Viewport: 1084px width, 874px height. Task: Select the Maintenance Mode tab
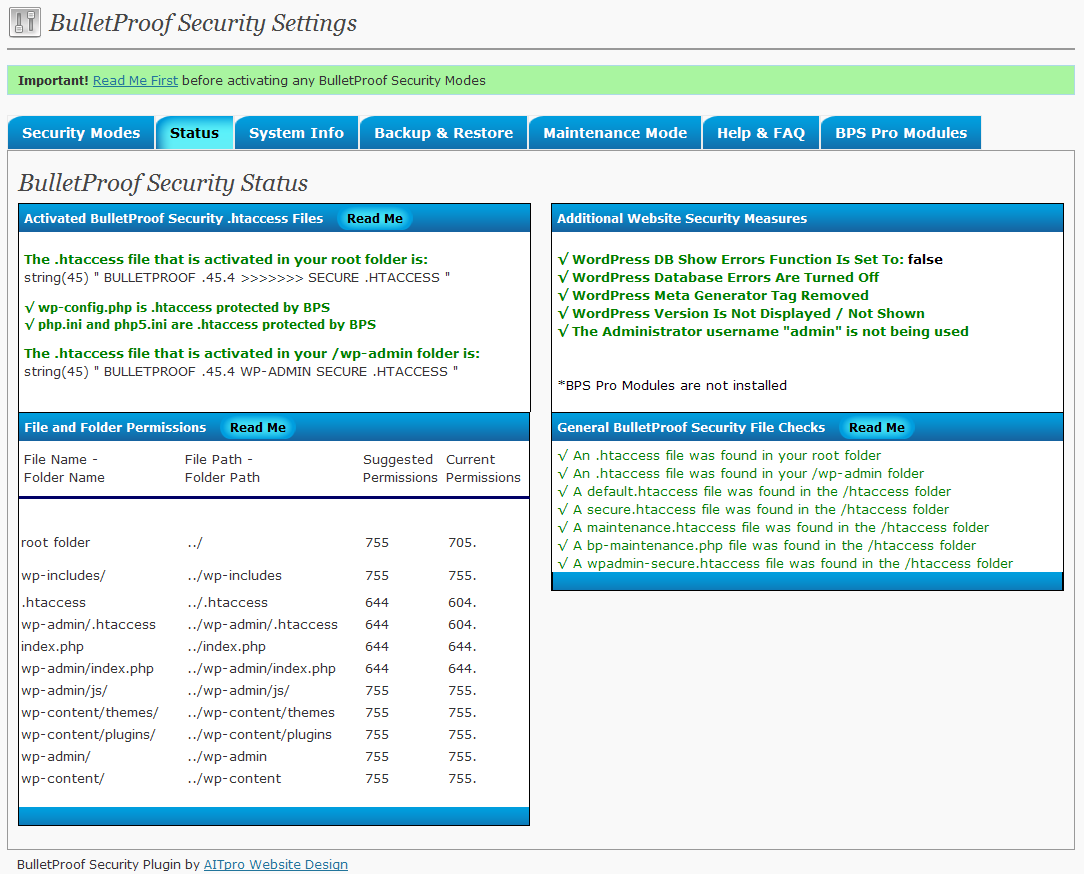[x=615, y=133]
